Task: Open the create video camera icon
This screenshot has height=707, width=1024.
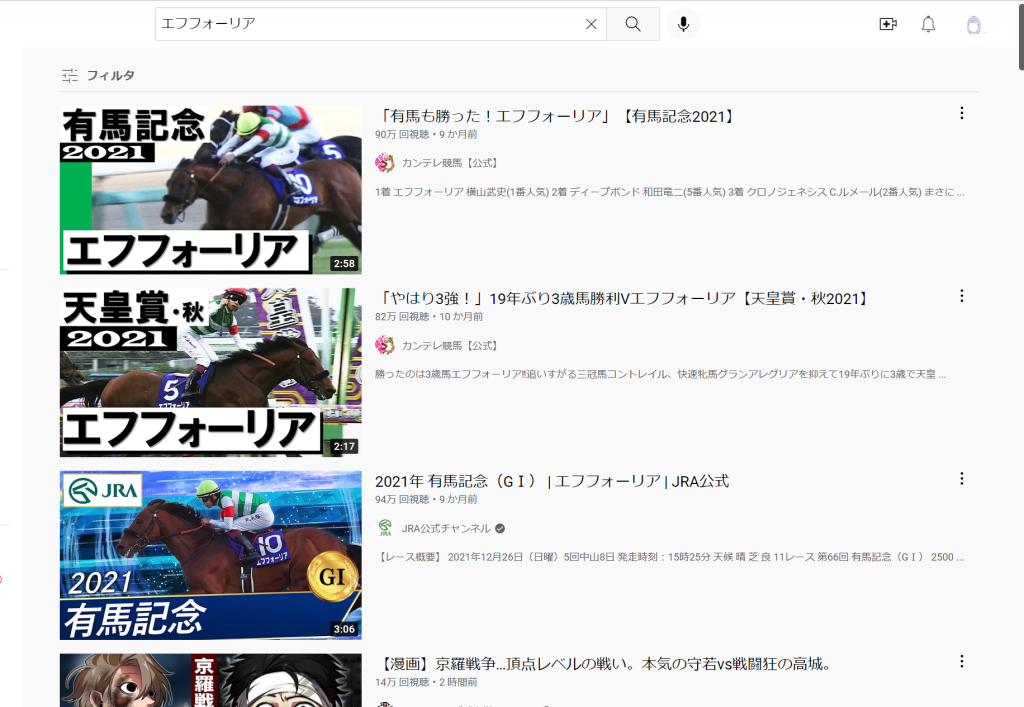Action: click(888, 24)
